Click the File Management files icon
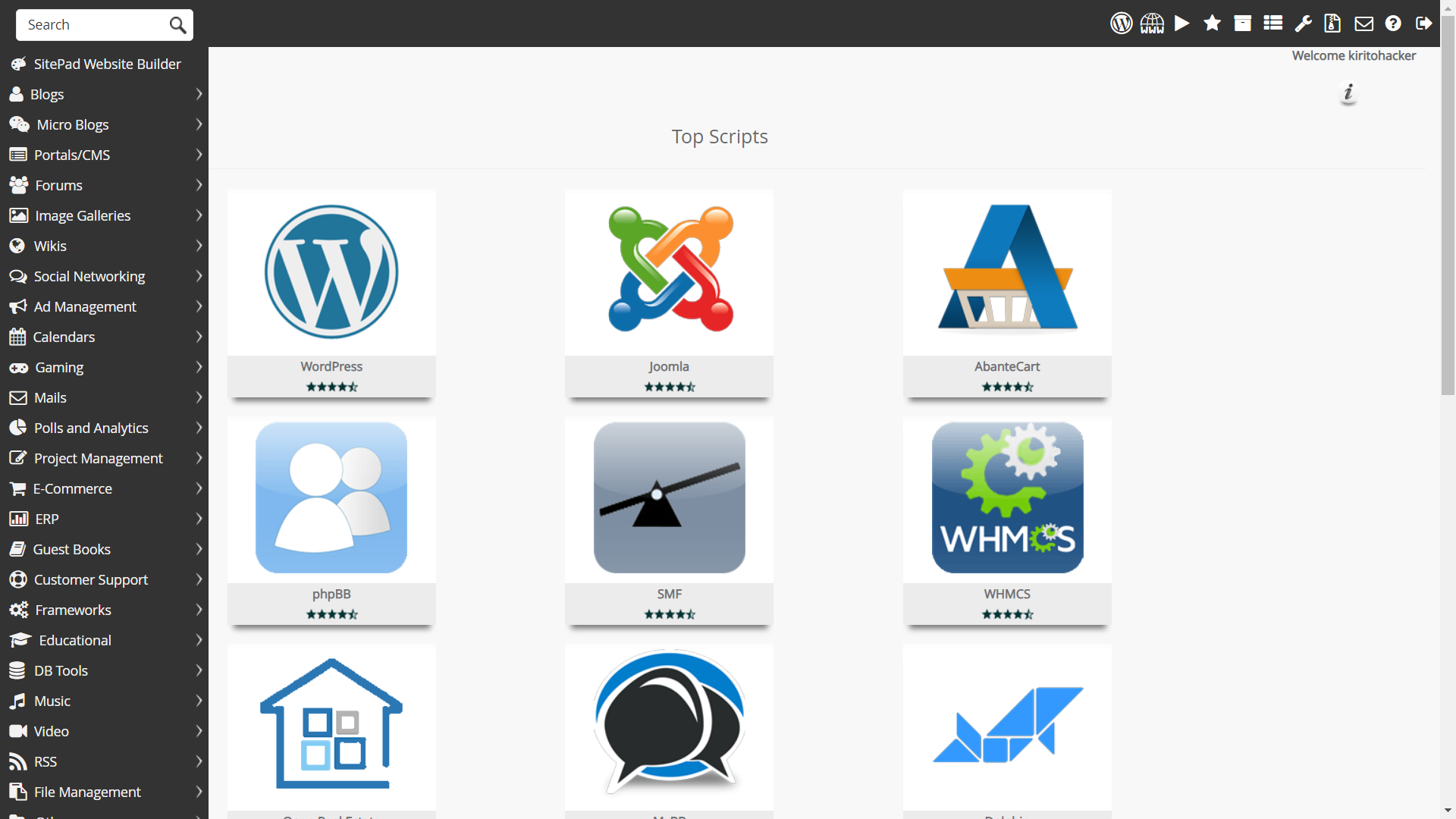 [x=18, y=792]
